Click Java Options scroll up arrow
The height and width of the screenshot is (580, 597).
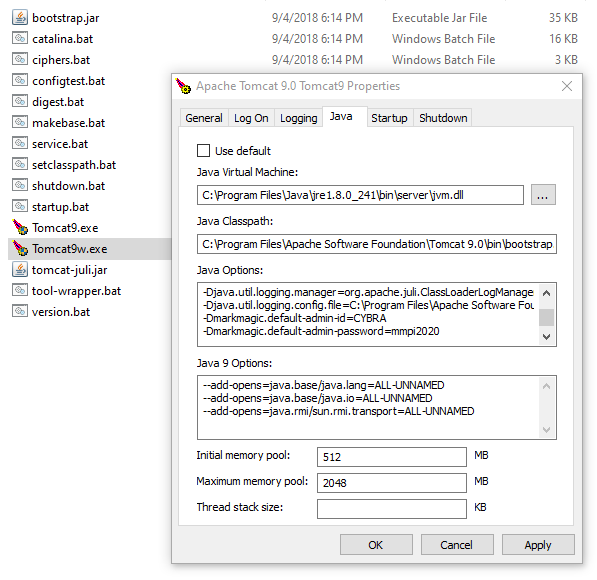(547, 292)
